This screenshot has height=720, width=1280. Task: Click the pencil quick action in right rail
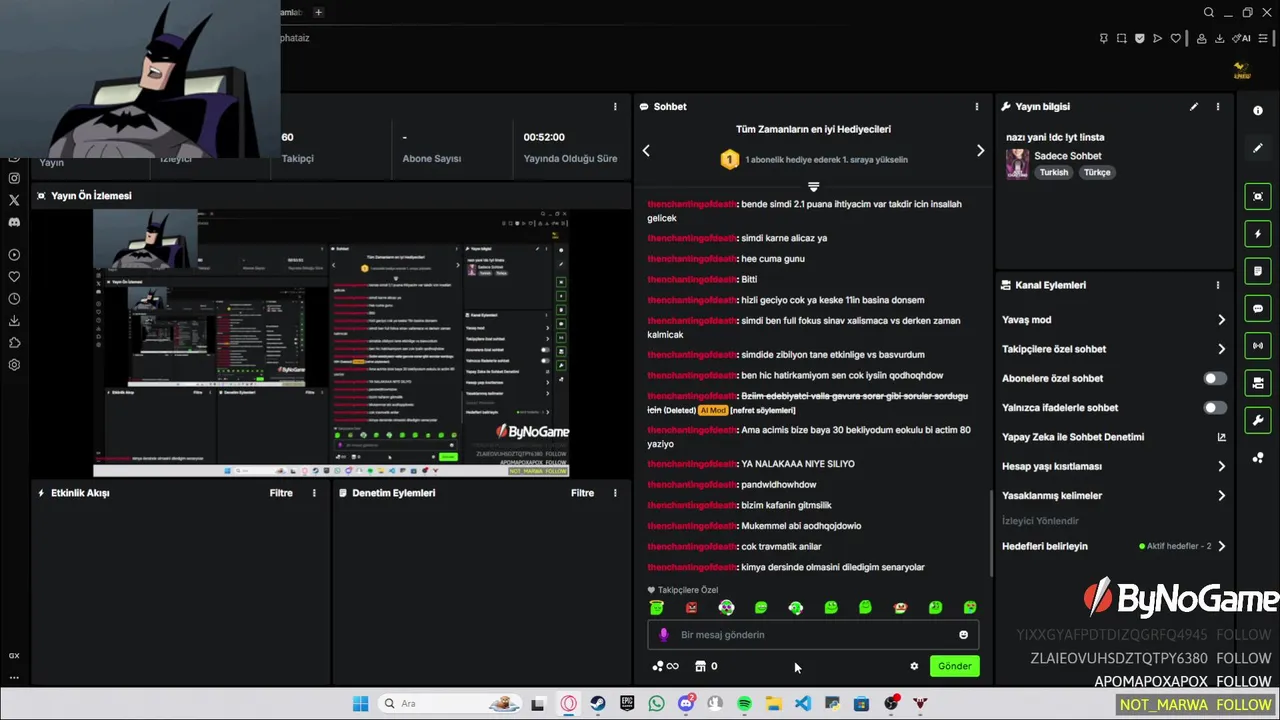click(x=1258, y=148)
